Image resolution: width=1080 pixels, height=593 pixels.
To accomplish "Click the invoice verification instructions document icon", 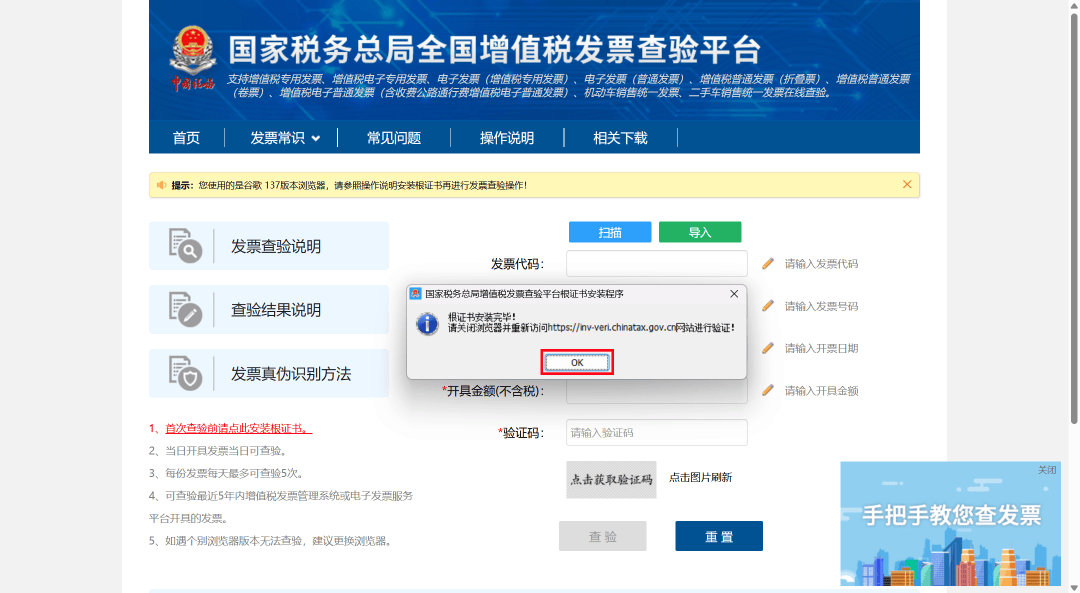I will click(185, 246).
